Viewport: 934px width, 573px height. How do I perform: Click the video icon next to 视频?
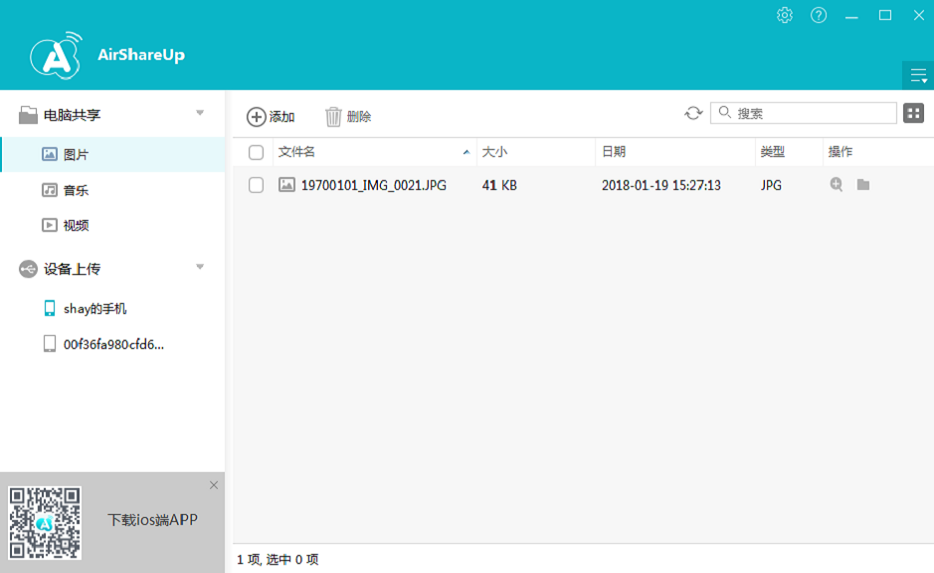[x=49, y=225]
